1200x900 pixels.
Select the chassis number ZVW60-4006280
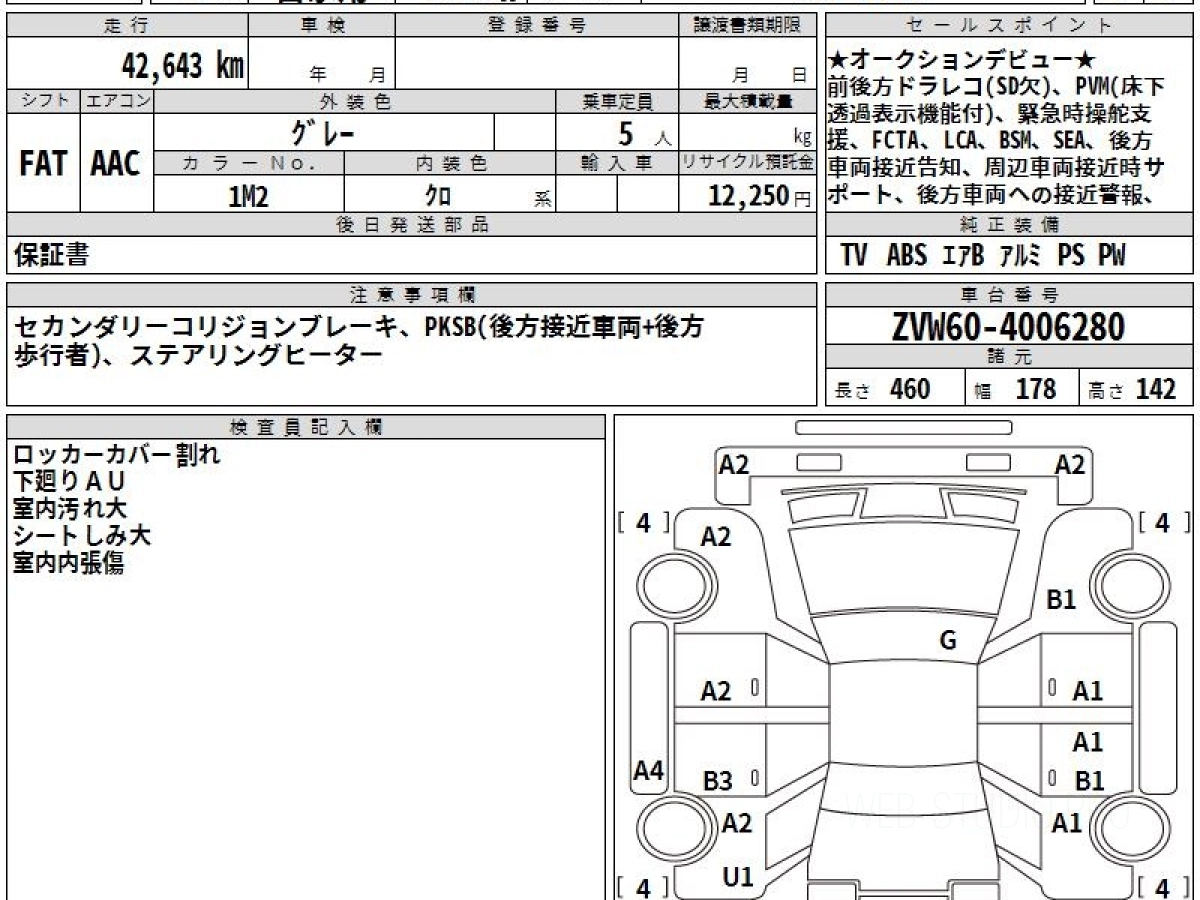coord(1008,327)
